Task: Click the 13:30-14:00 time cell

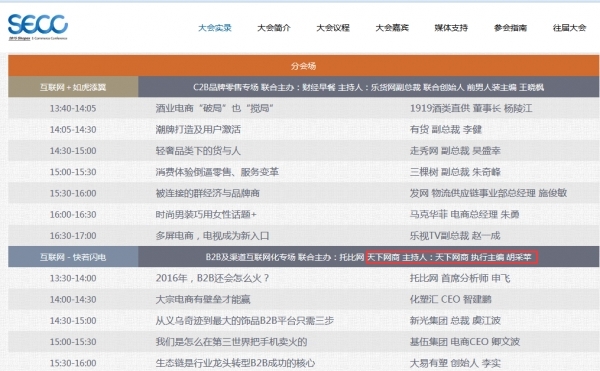Action: [x=73, y=278]
